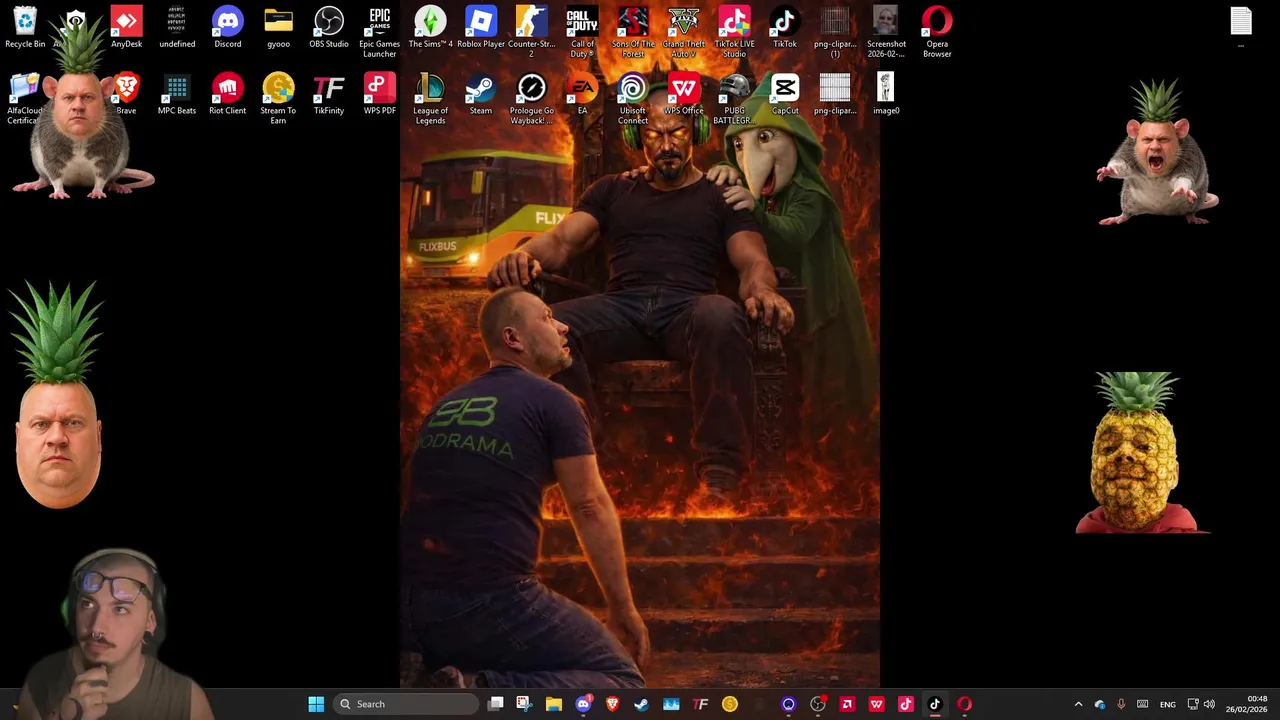Open Steam from the taskbar
Viewport: 1280px width, 720px height.
click(641, 704)
